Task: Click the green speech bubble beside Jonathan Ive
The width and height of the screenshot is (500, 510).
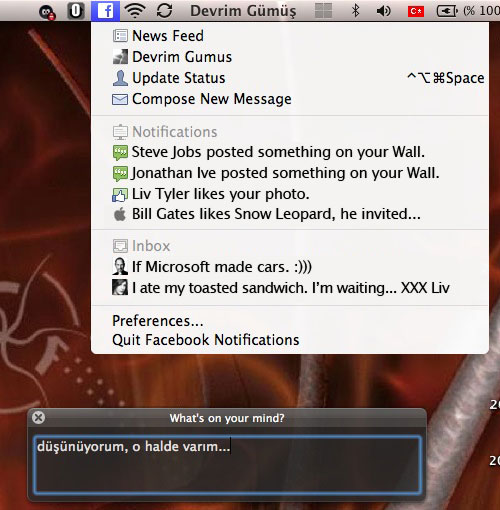Action: coord(120,174)
